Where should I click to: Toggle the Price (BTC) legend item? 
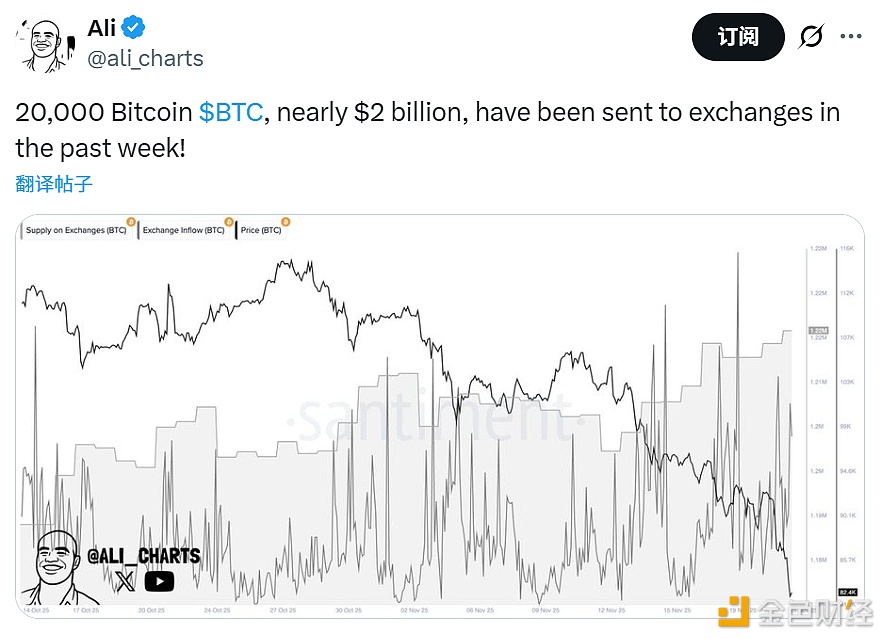262,230
